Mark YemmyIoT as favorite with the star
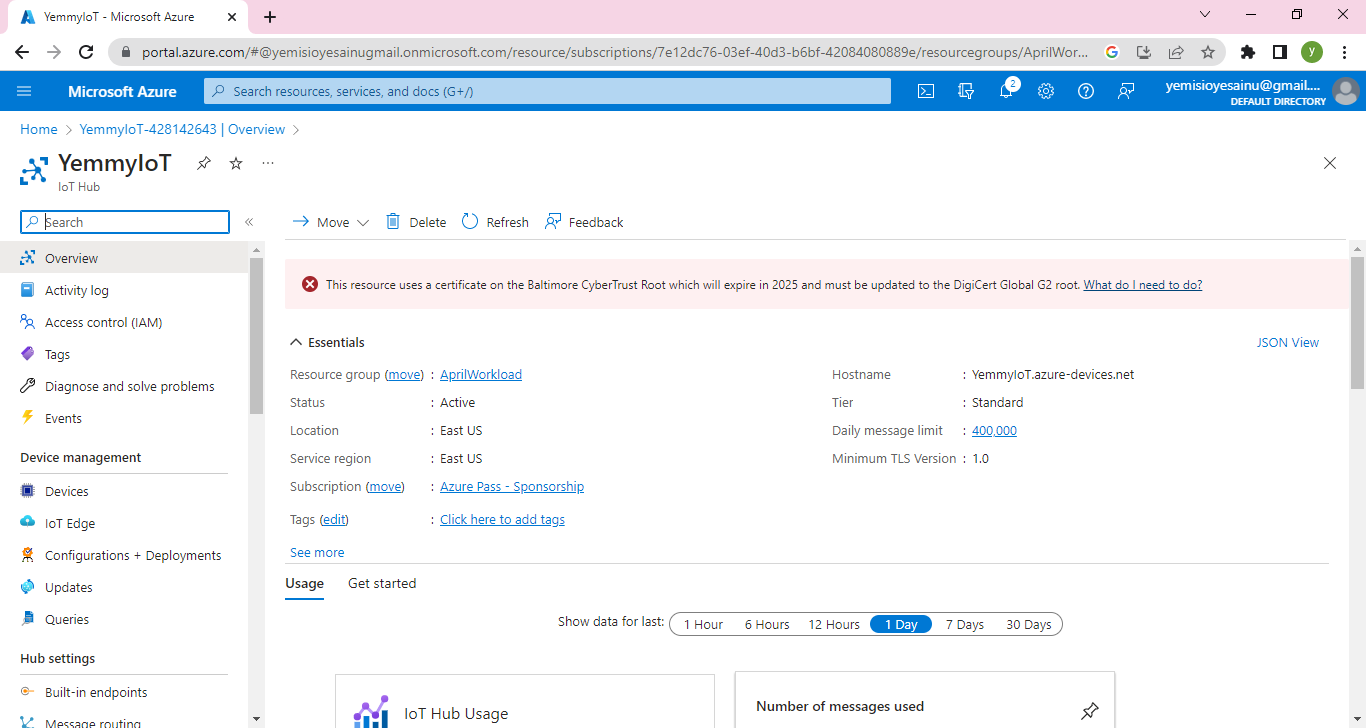Screen dimensions: 1366x728 236,163
